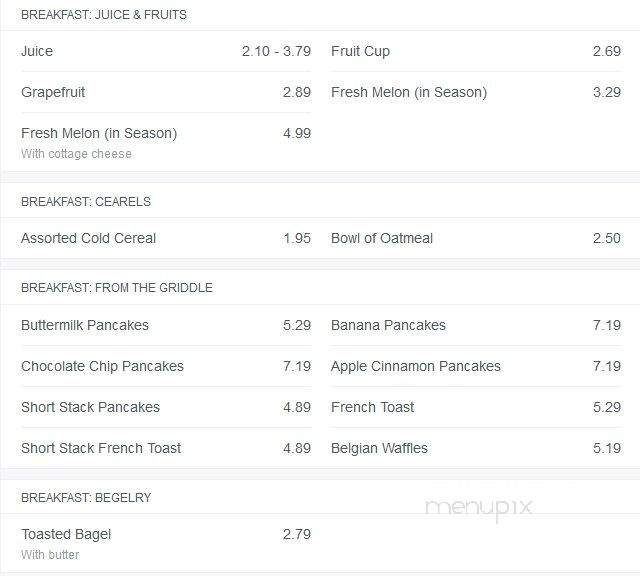Viewport: 640px width, 576px height.
Task: Open the Fruit Cup item
Action: tap(476, 51)
